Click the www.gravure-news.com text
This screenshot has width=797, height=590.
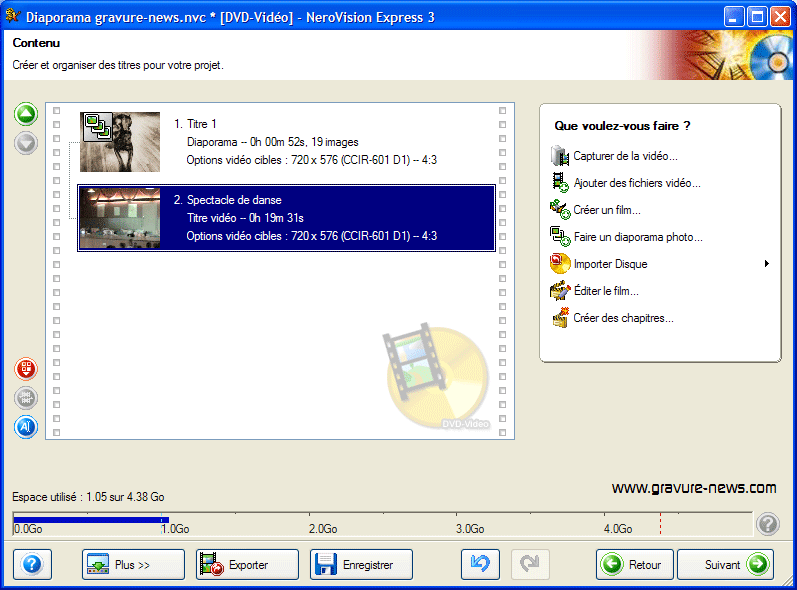coord(694,488)
